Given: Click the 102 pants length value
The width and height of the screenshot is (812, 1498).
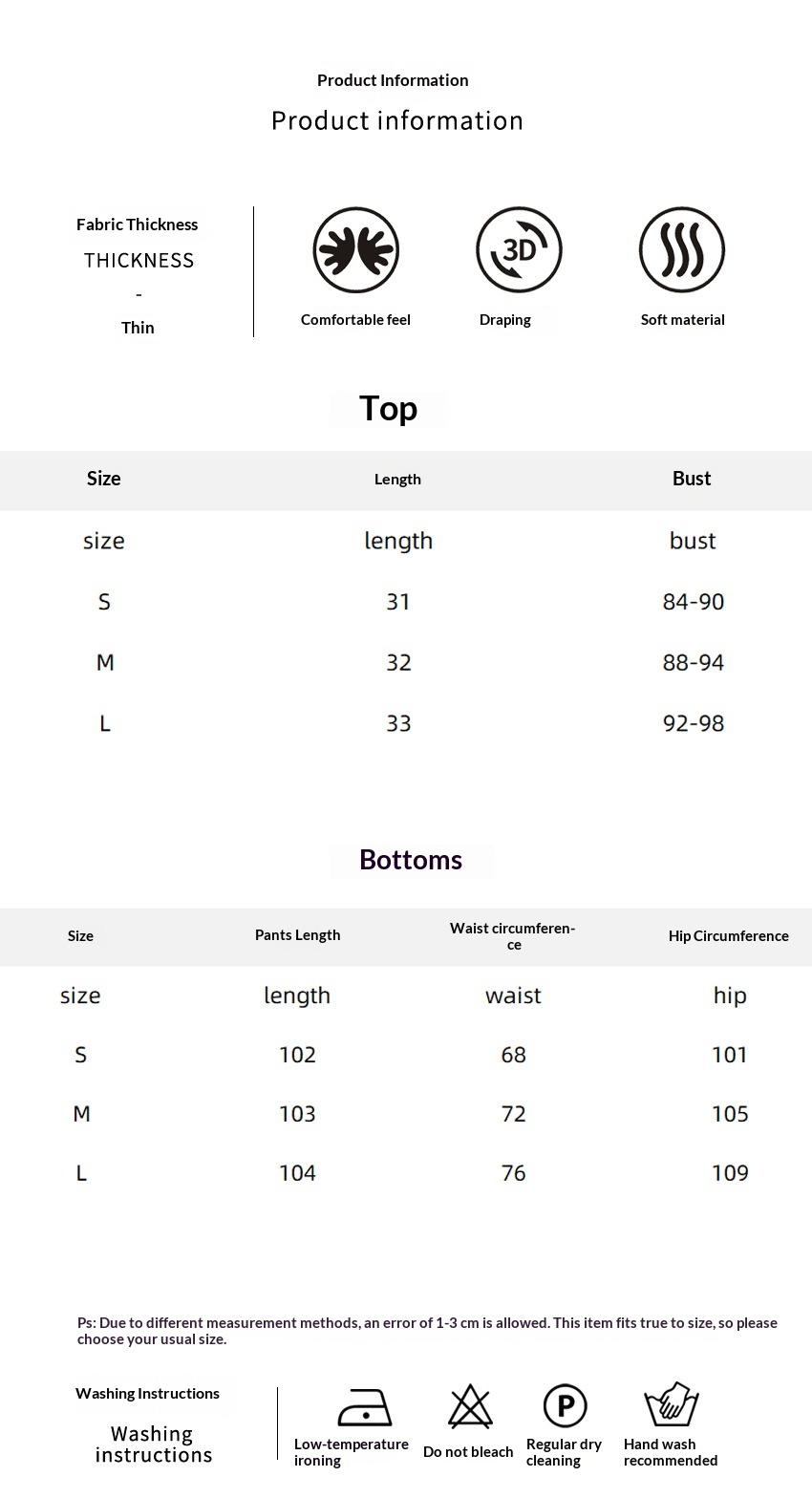Looking at the screenshot, I should [297, 1055].
